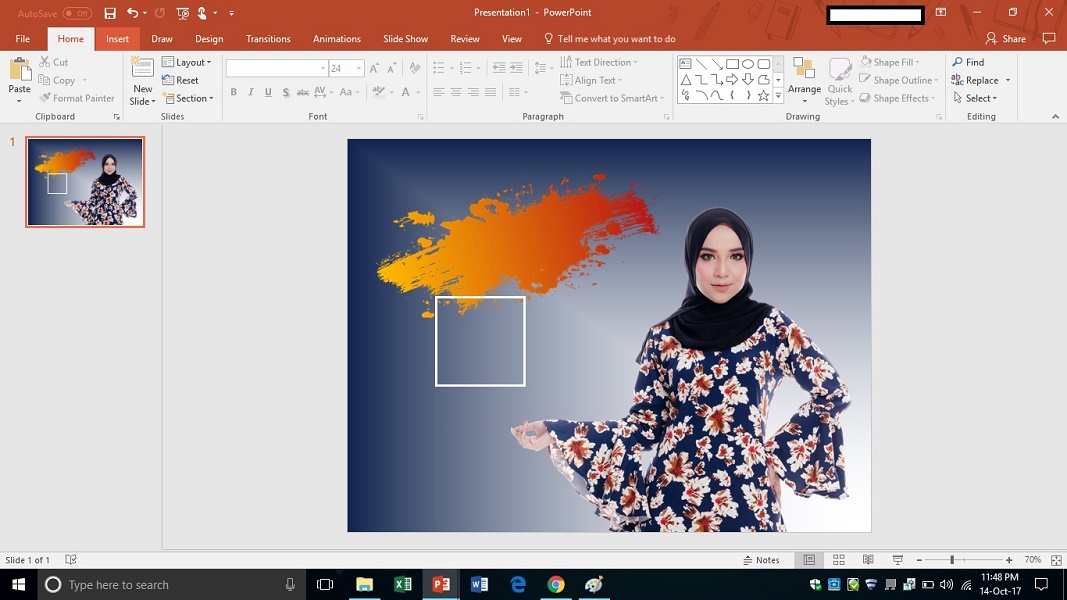Click the Find button
This screenshot has width=1067, height=600.
pos(968,62)
